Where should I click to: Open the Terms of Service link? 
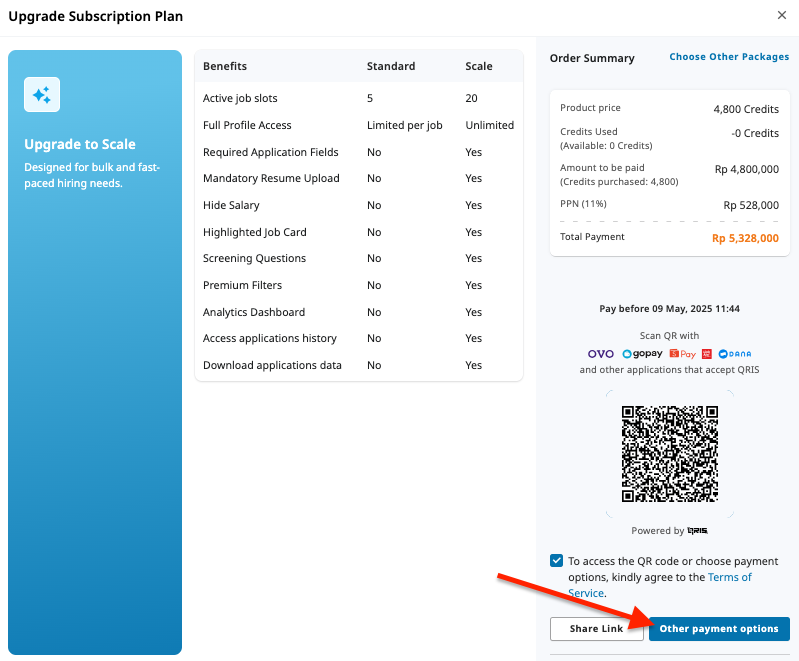pyautogui.click(x=730, y=577)
